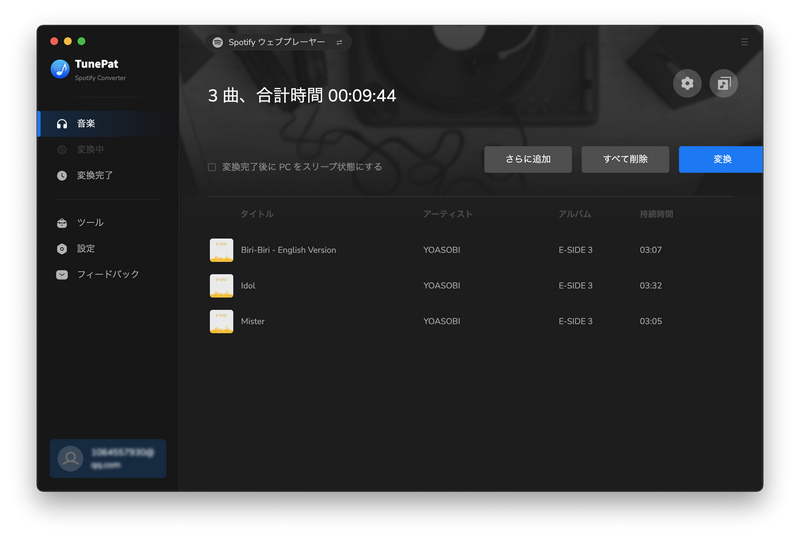Viewport: 800px width, 540px height.
Task: Click the account info panel
Action: [108, 458]
